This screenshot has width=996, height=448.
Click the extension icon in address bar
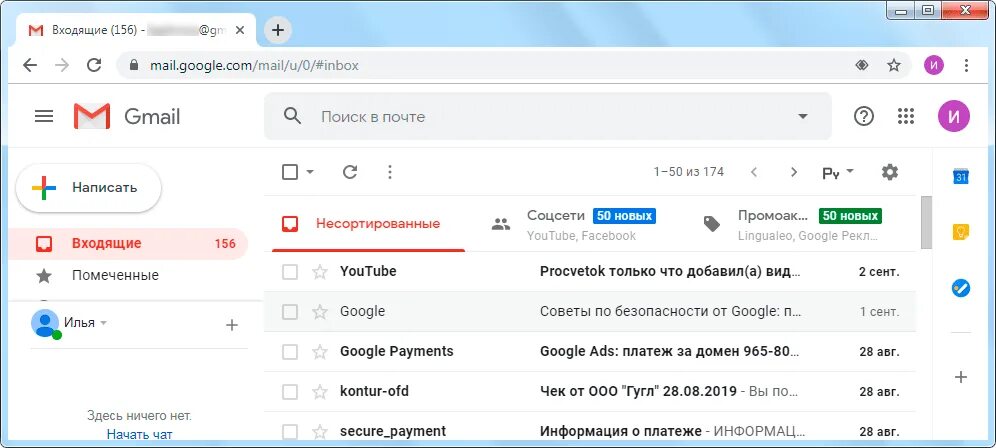[861, 65]
